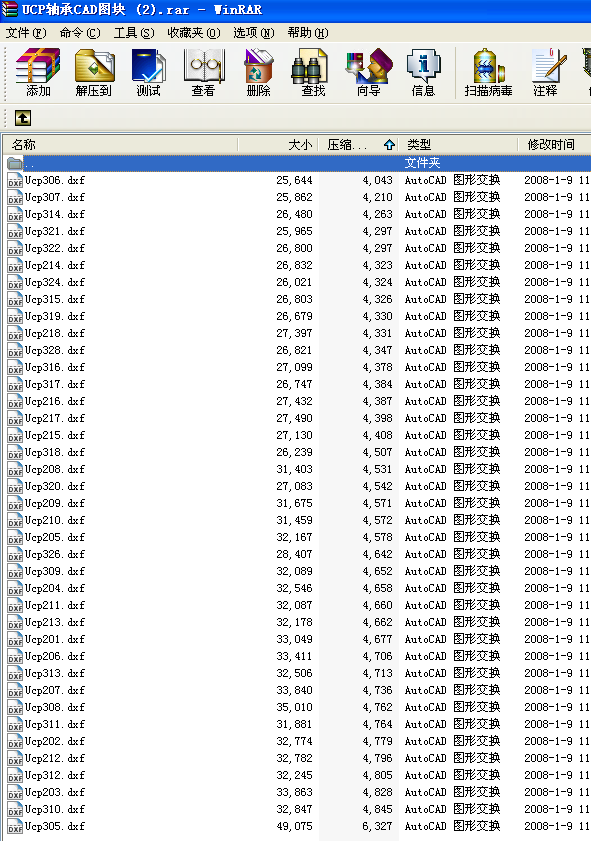Sort by Packed size (压缩) column header
The height and width of the screenshot is (841, 591).
[359, 144]
